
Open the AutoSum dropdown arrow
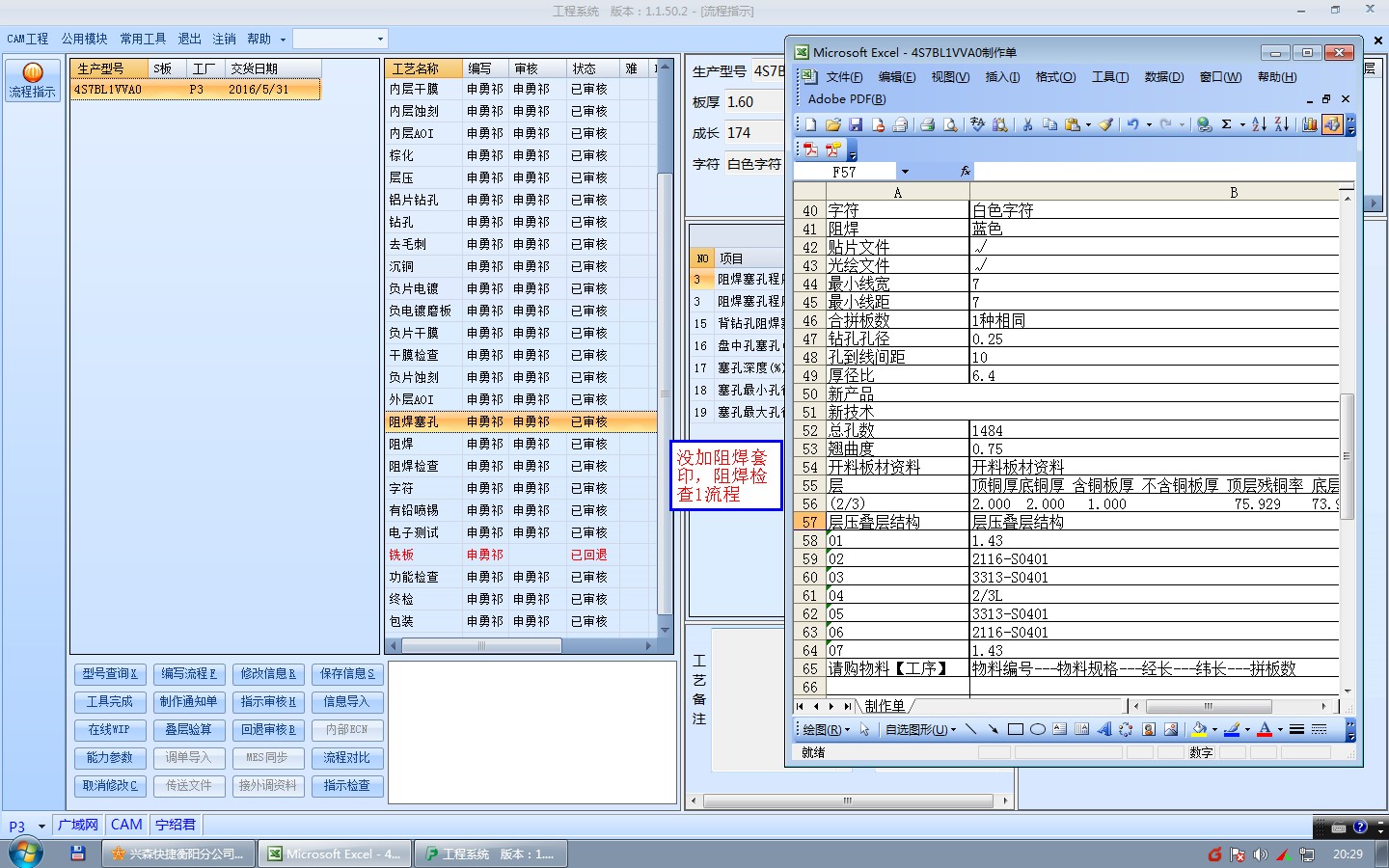pyautogui.click(x=1242, y=124)
